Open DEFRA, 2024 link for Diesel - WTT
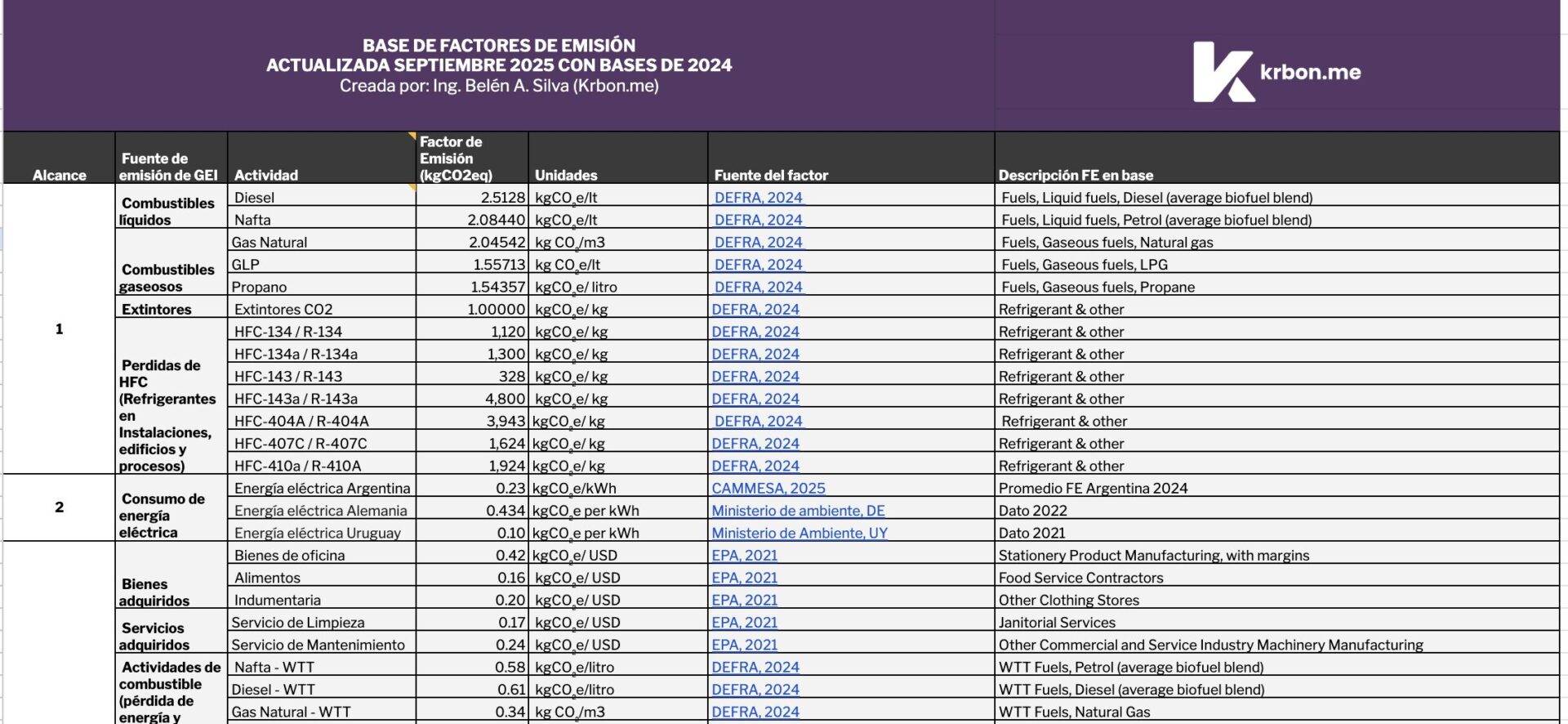 755,690
